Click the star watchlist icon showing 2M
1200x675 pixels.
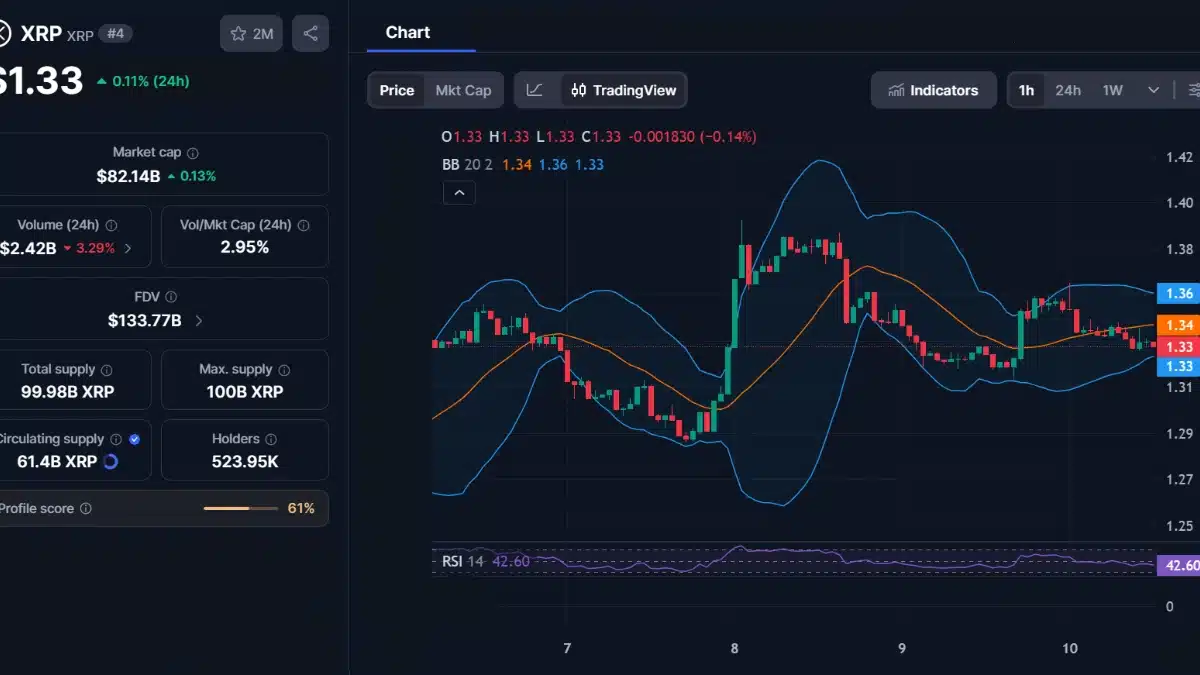tap(250, 33)
